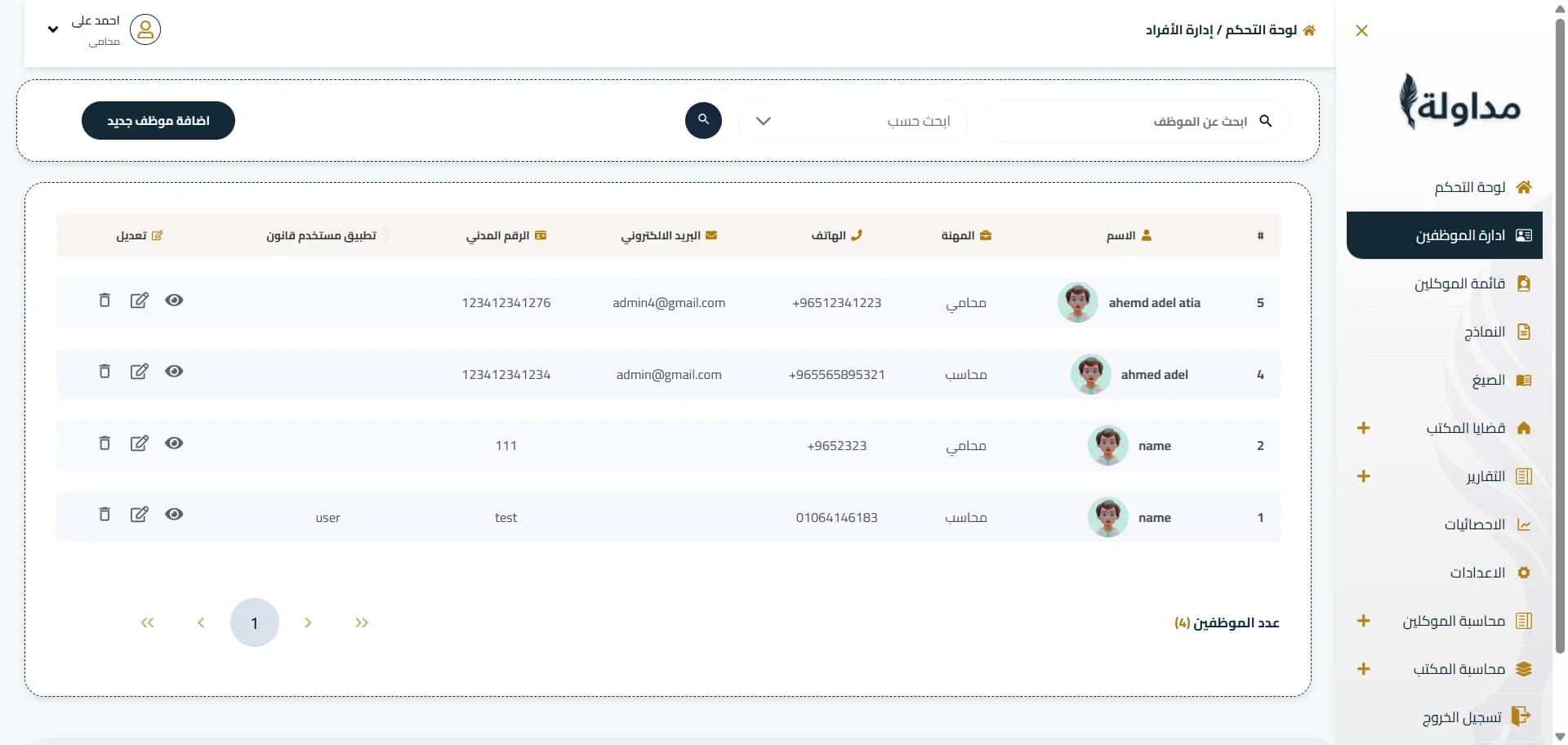Expand محاسبة الموكلين submenu with plus
Viewport: 1568px width, 745px height.
[x=1363, y=621]
